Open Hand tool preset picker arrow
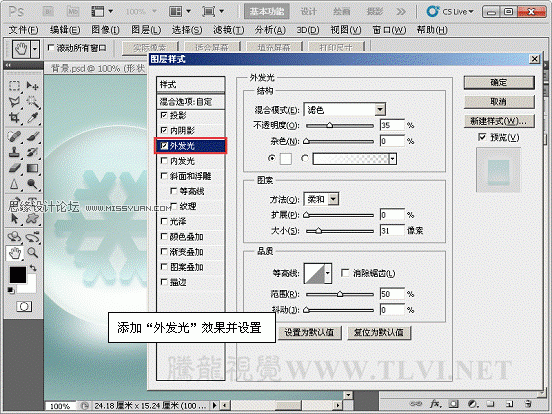552x414 pixels. 34,49
